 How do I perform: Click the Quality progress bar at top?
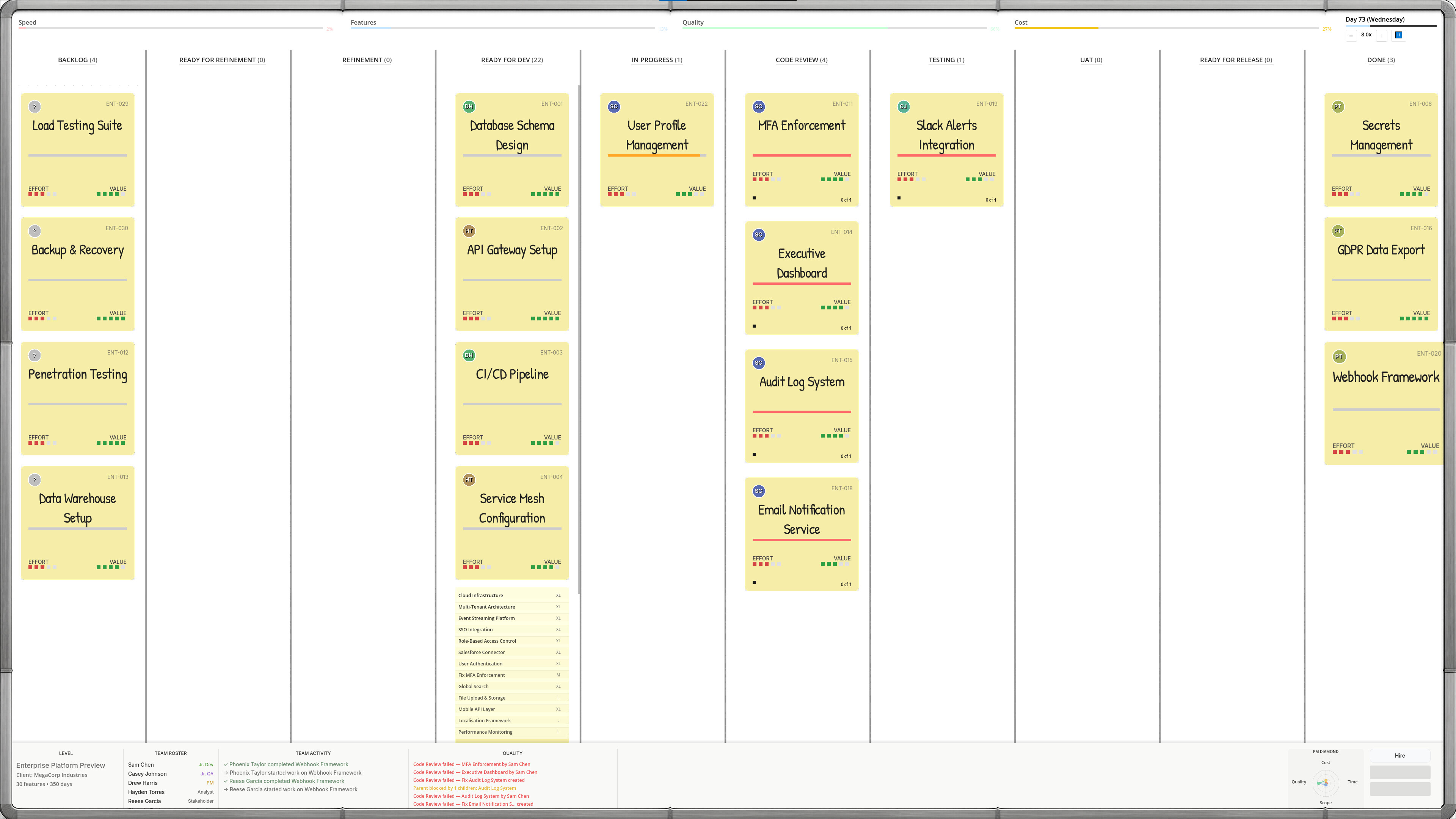834,28
